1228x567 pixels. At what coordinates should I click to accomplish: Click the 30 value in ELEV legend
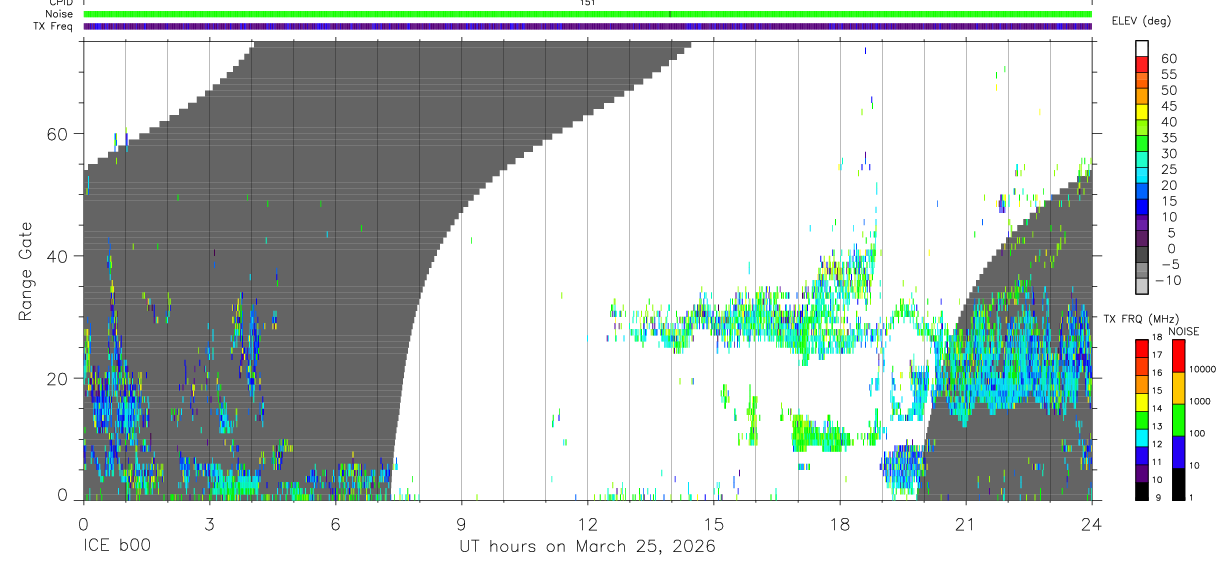pos(1168,154)
